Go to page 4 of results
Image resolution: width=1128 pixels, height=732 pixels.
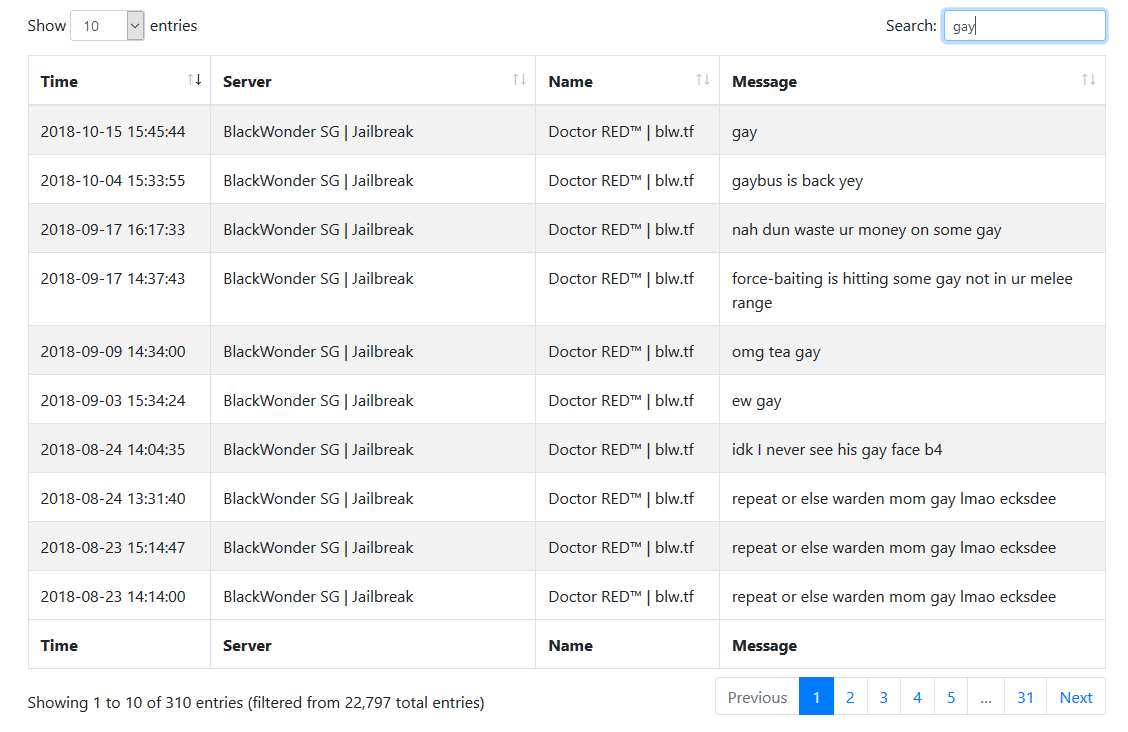pyautogui.click(x=917, y=697)
